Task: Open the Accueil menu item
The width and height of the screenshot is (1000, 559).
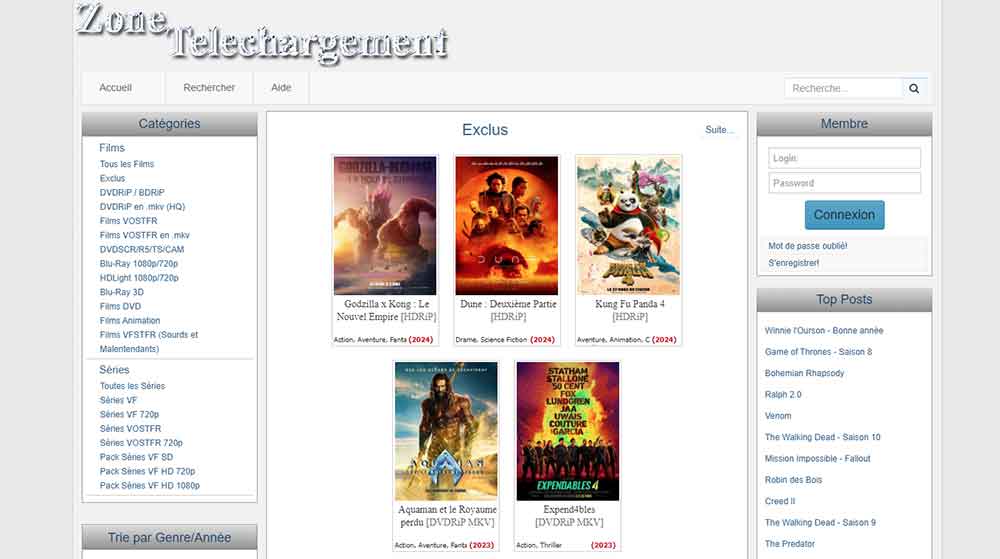Action: point(115,88)
